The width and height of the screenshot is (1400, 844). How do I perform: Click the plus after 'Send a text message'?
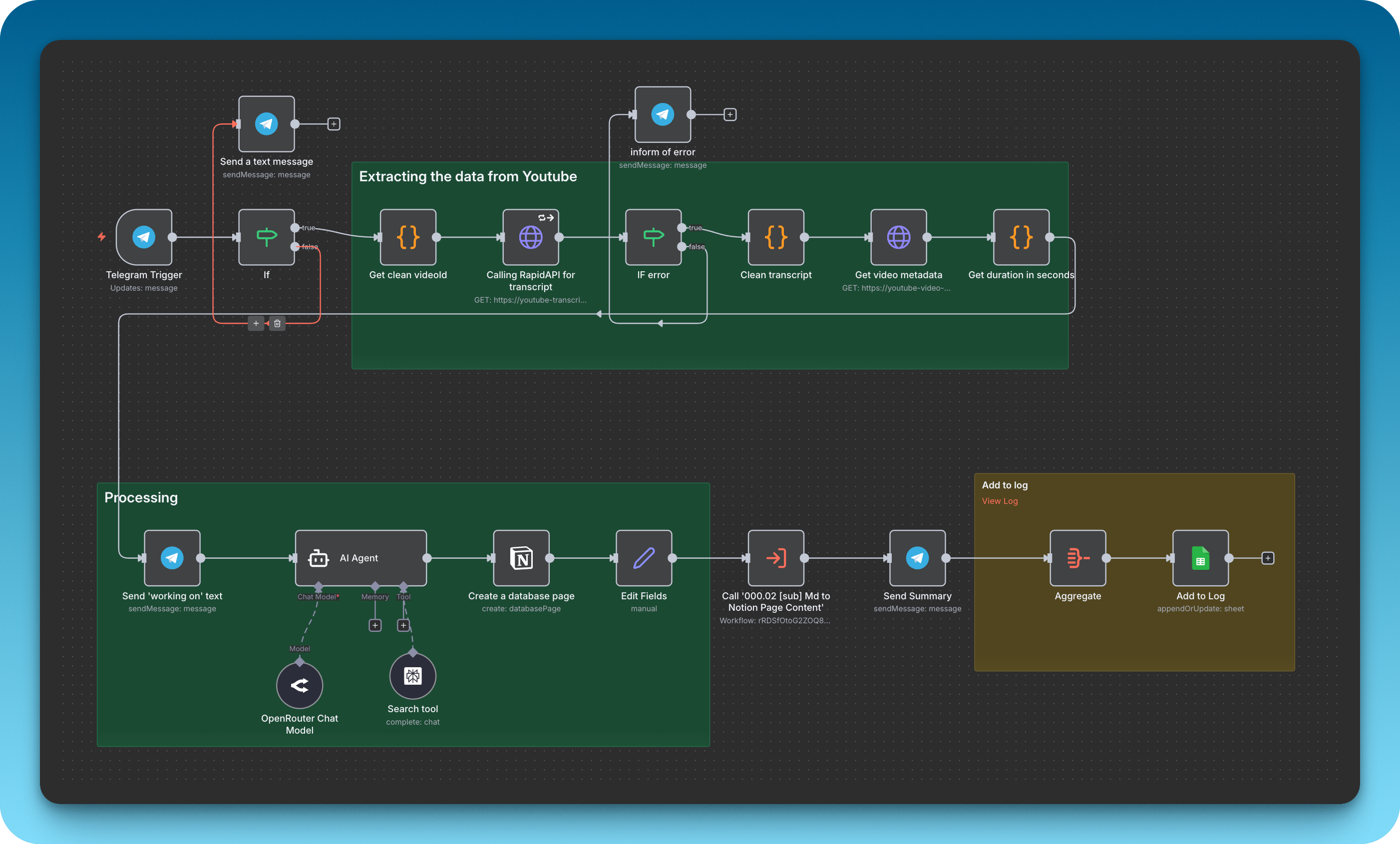(x=334, y=123)
